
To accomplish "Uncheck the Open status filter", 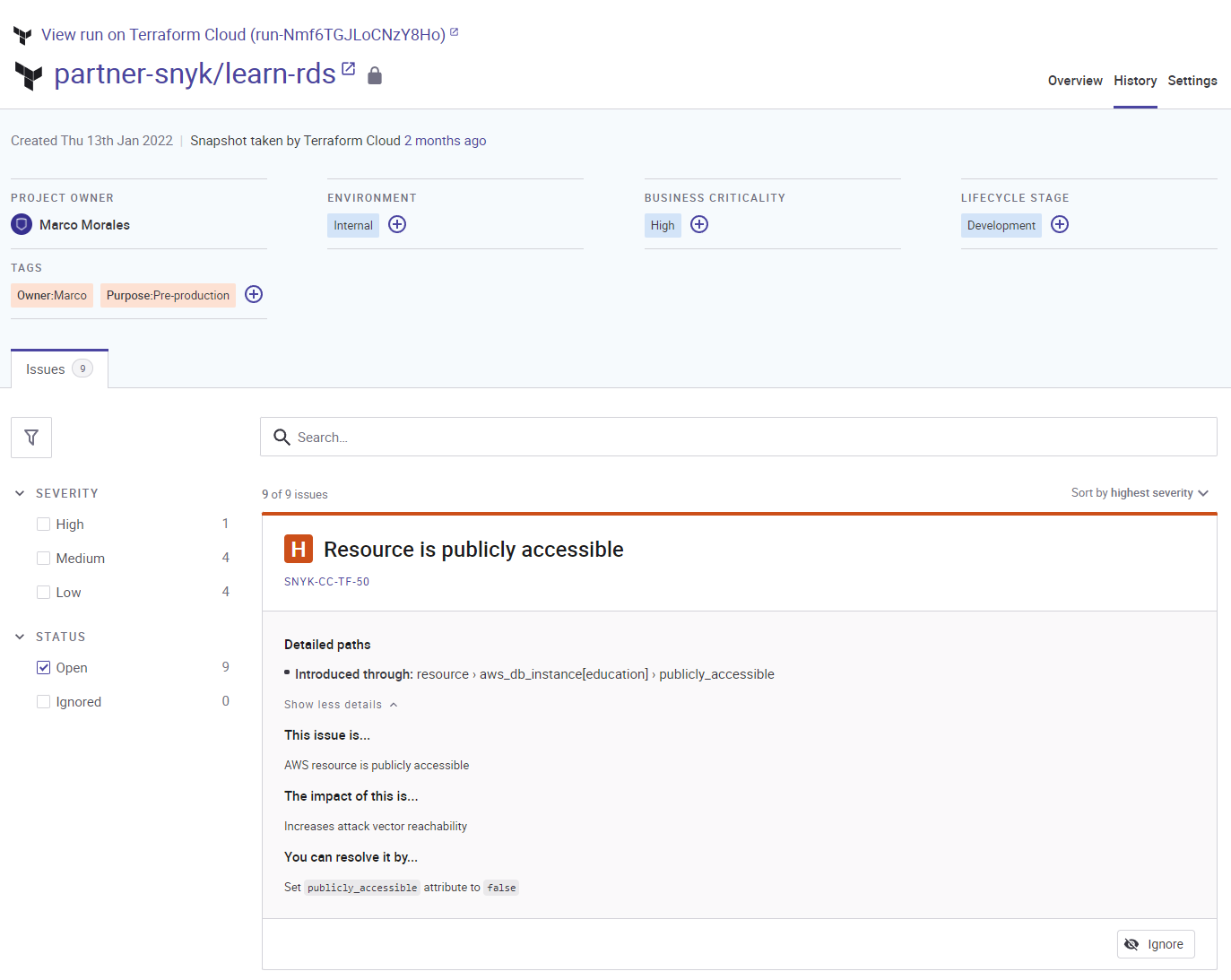I will (43, 667).
